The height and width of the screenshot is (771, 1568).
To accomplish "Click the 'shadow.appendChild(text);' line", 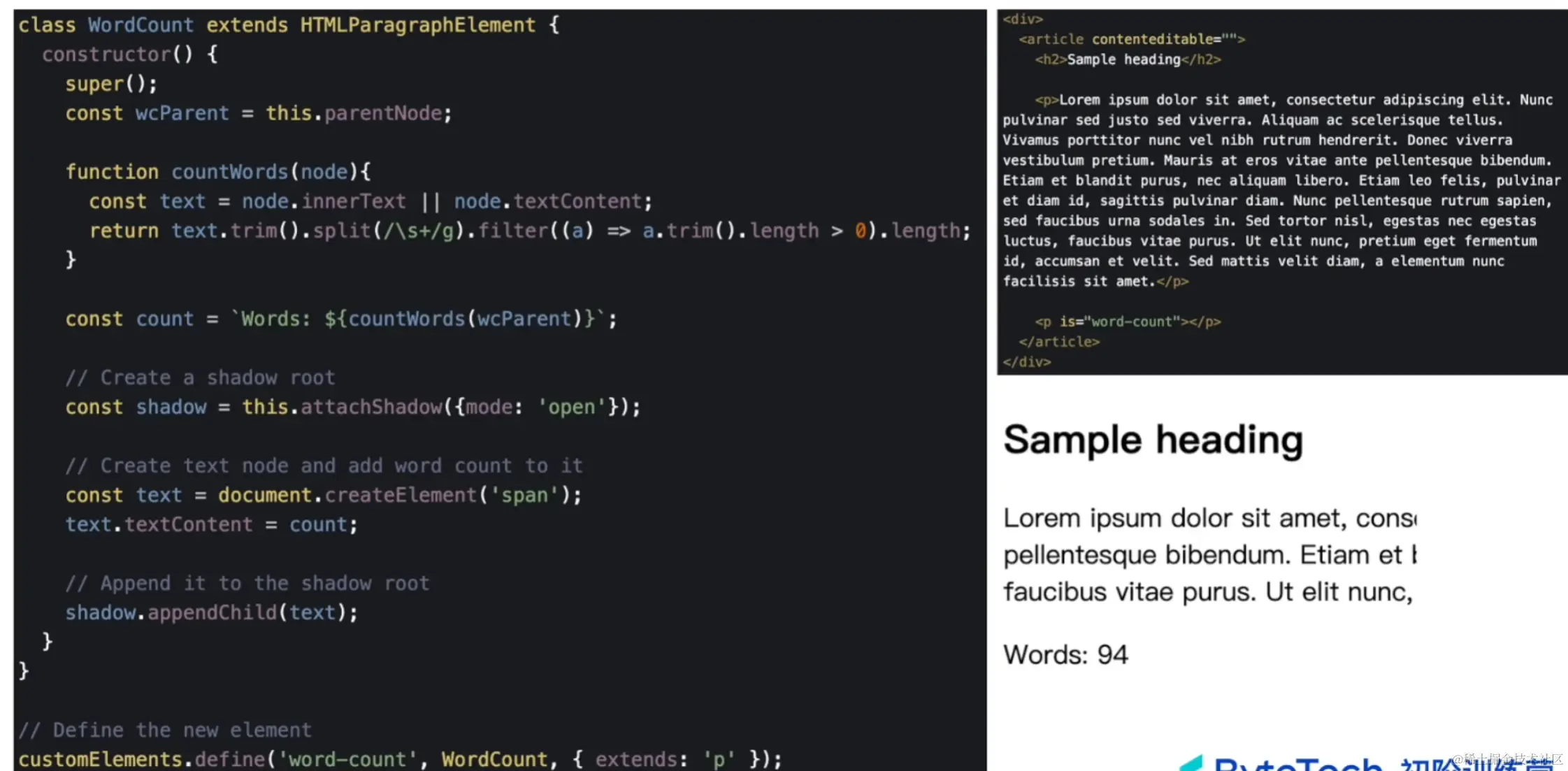I will [212, 612].
